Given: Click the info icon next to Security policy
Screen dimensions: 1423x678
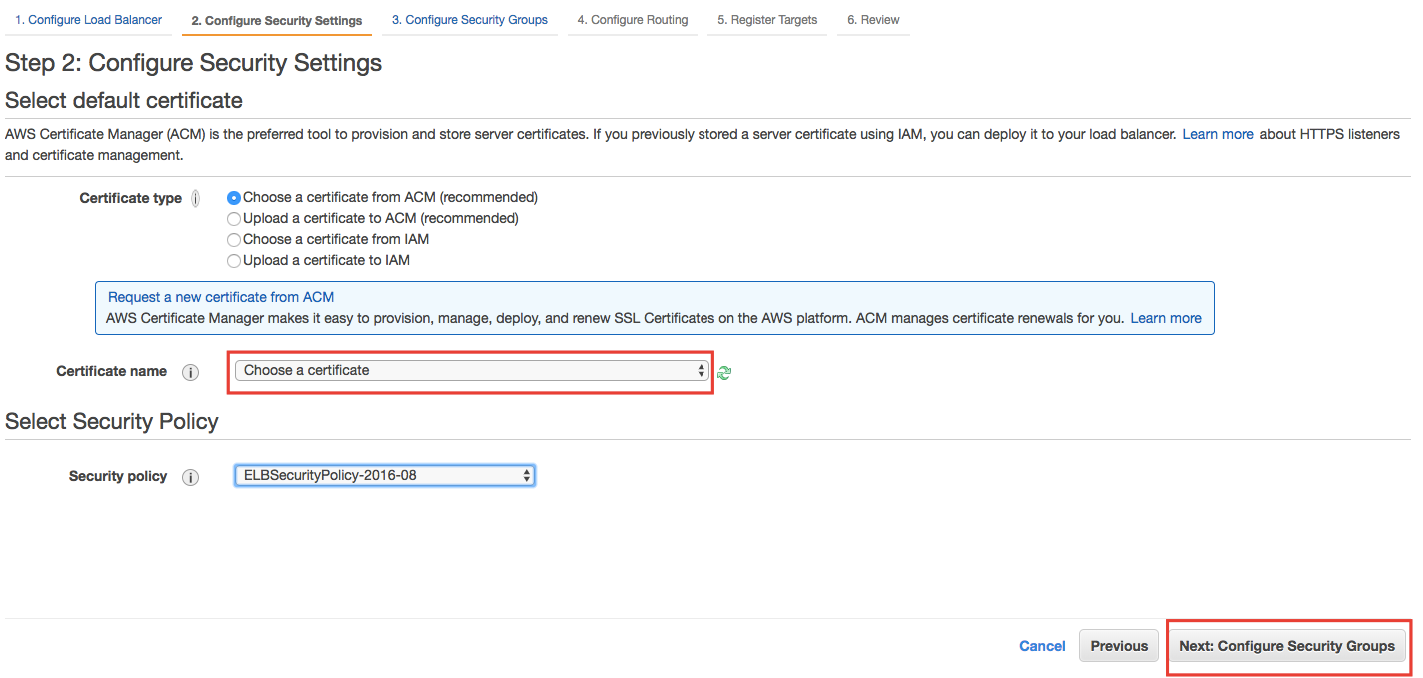Looking at the screenshot, I should click(190, 477).
